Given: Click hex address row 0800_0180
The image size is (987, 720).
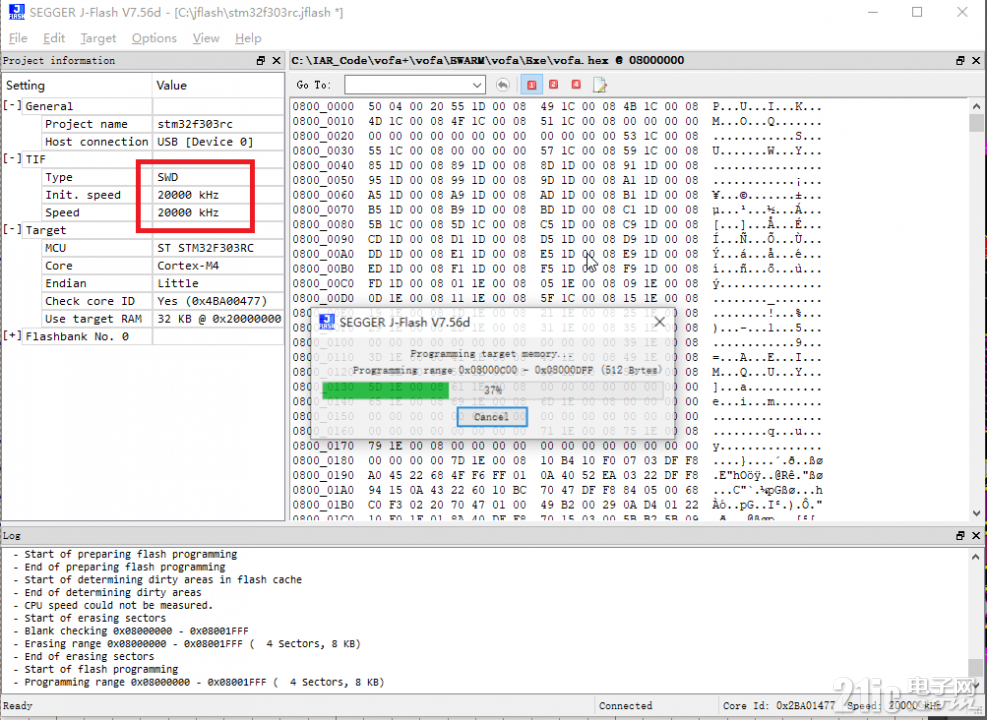Looking at the screenshot, I should click(x=324, y=461).
